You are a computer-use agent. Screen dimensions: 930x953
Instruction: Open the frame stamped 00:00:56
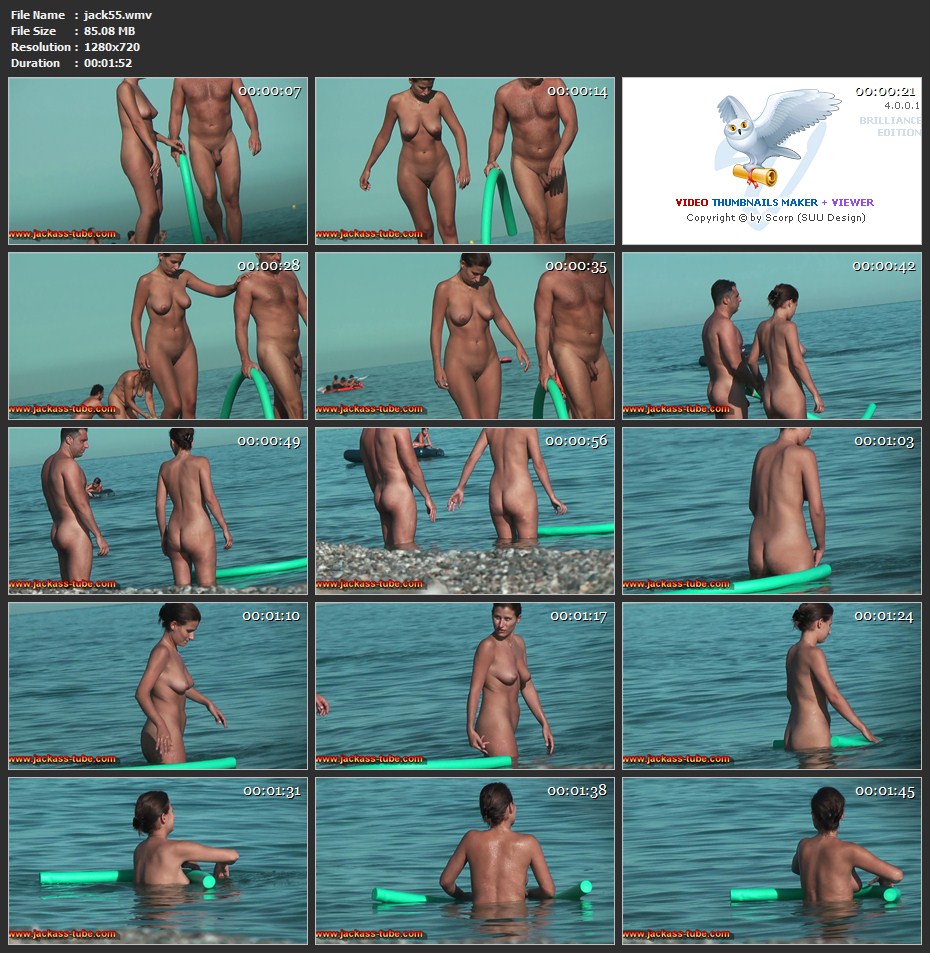[x=465, y=511]
